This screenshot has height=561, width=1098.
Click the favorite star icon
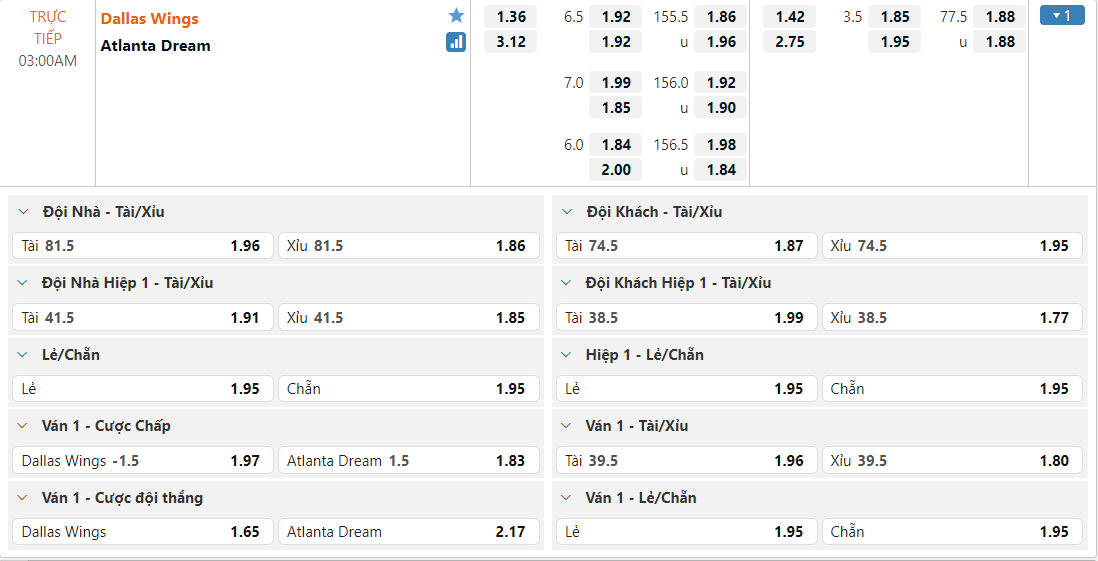click(x=456, y=16)
